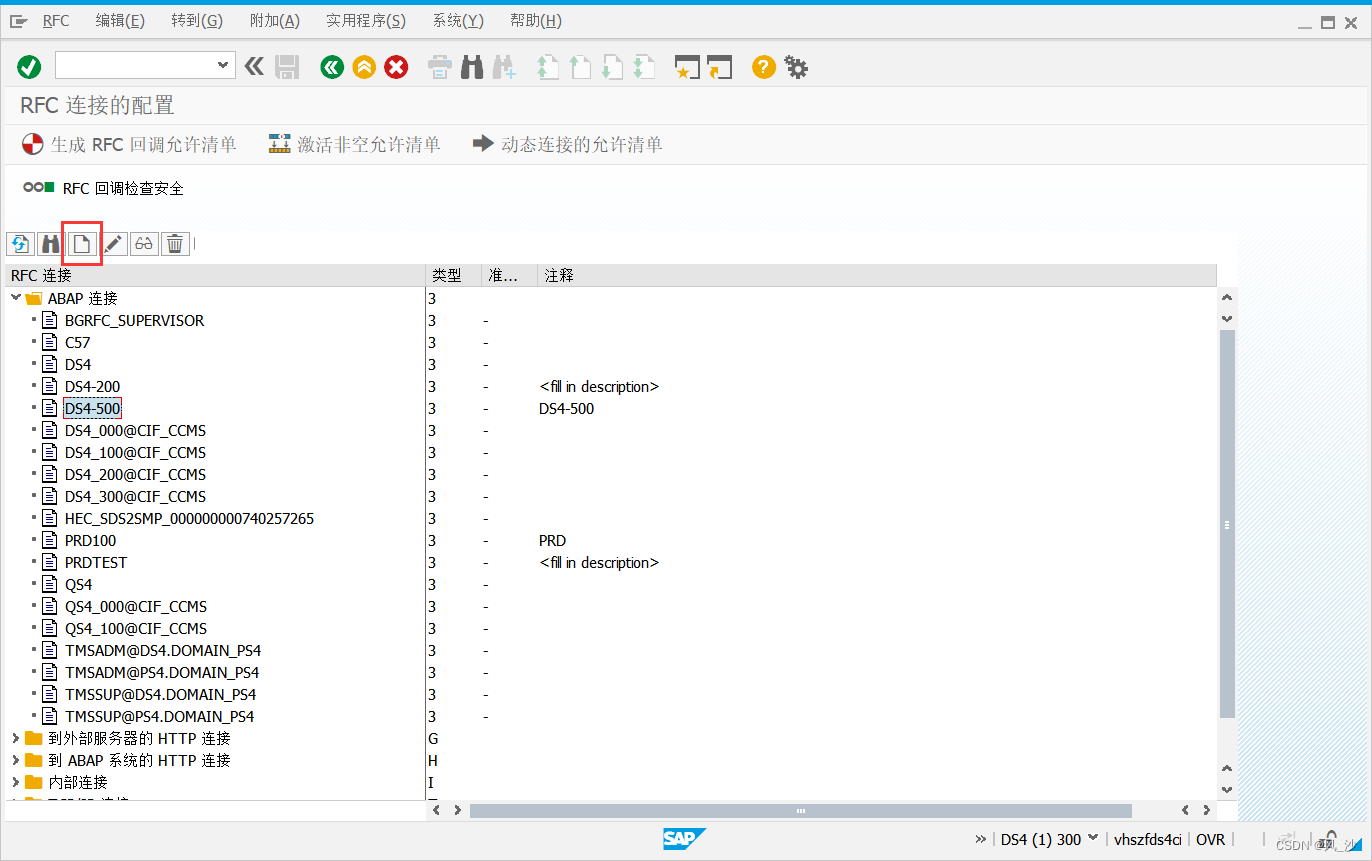
Task: Jump to the last page icon
Action: [x=644, y=67]
